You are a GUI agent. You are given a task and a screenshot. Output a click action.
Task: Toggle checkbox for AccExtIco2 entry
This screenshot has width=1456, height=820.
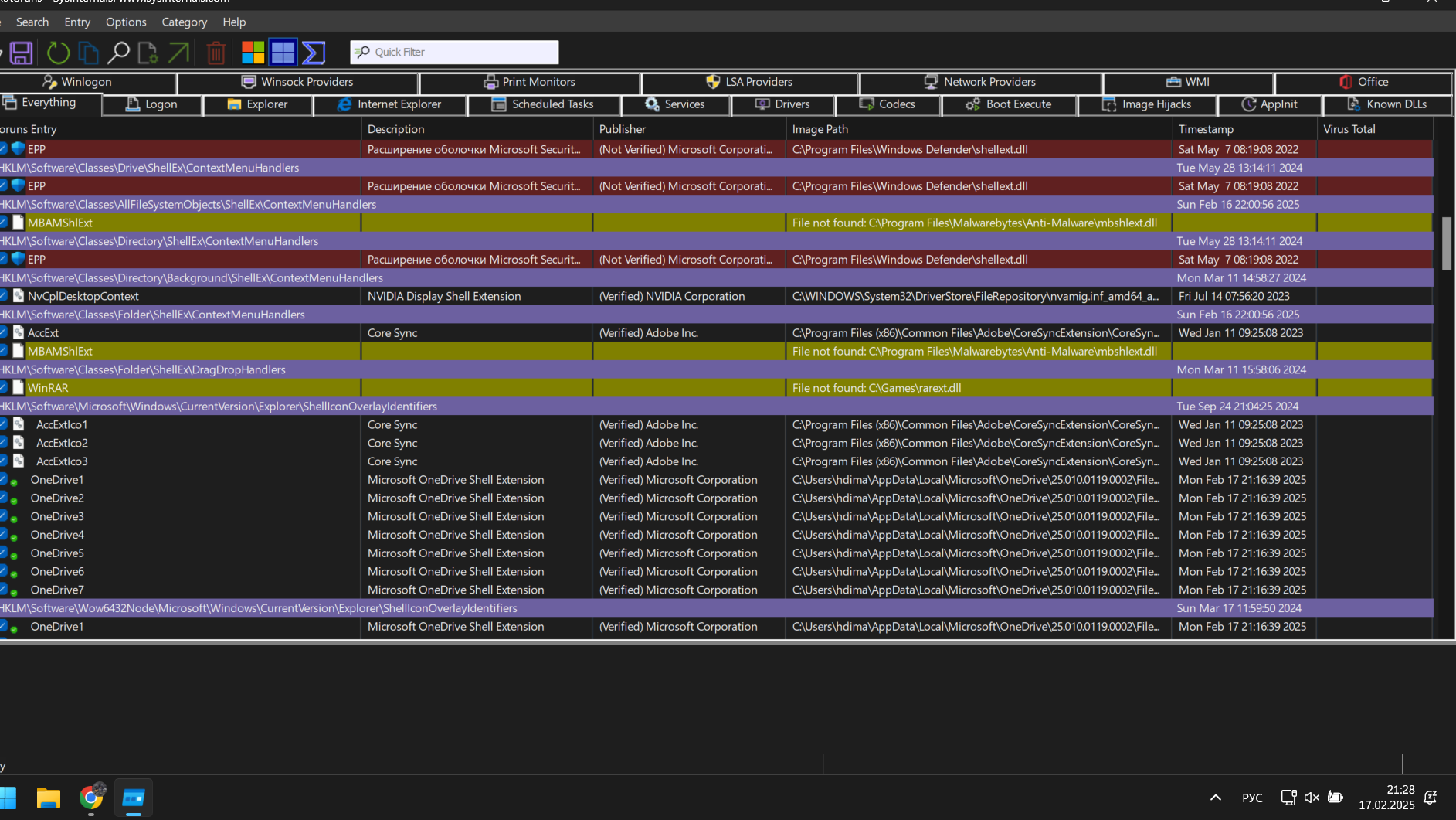click(x=4, y=443)
